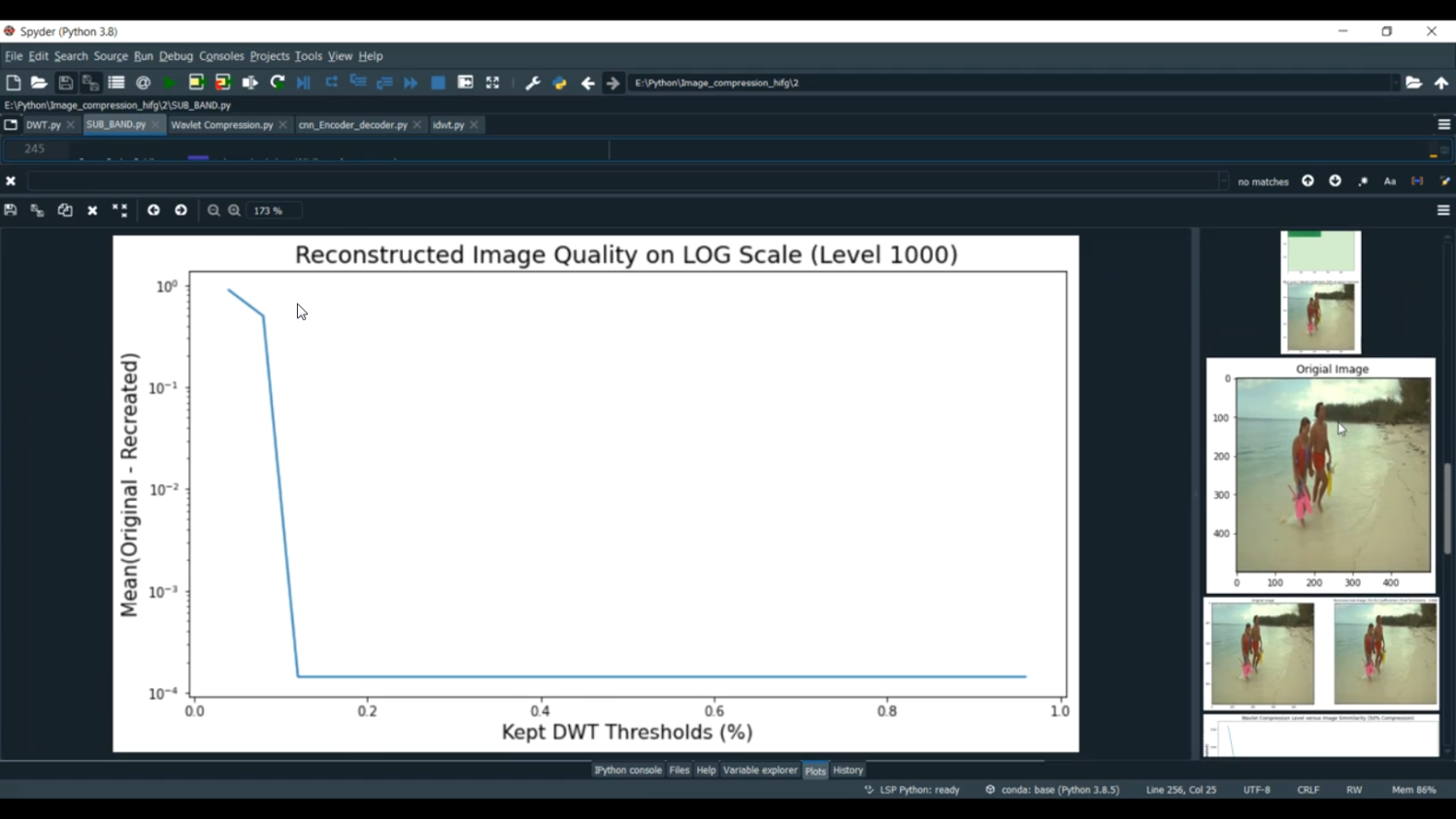Go forward to next cursor position
This screenshot has width=1456, height=819.
pos(613,83)
